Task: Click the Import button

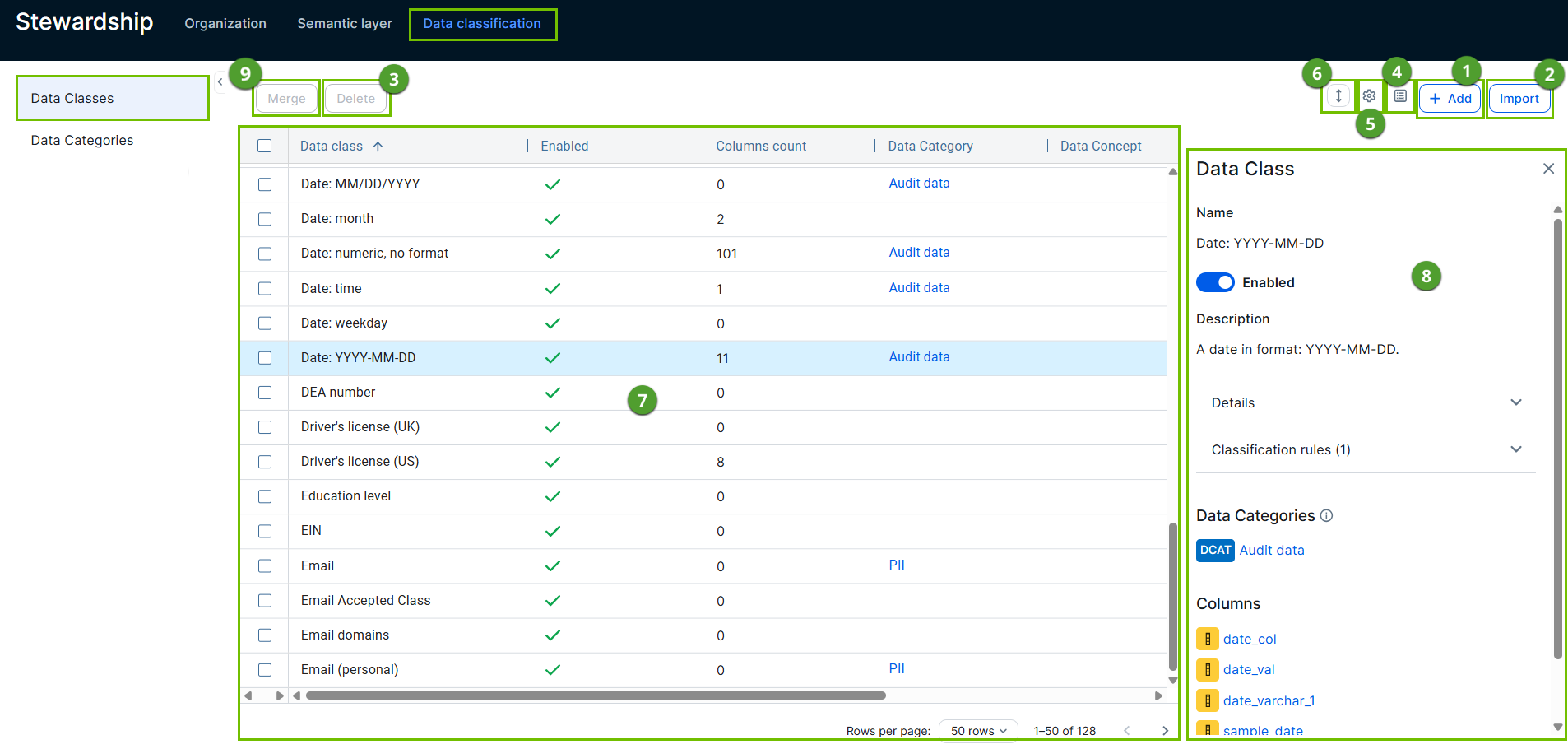Action: [1518, 98]
